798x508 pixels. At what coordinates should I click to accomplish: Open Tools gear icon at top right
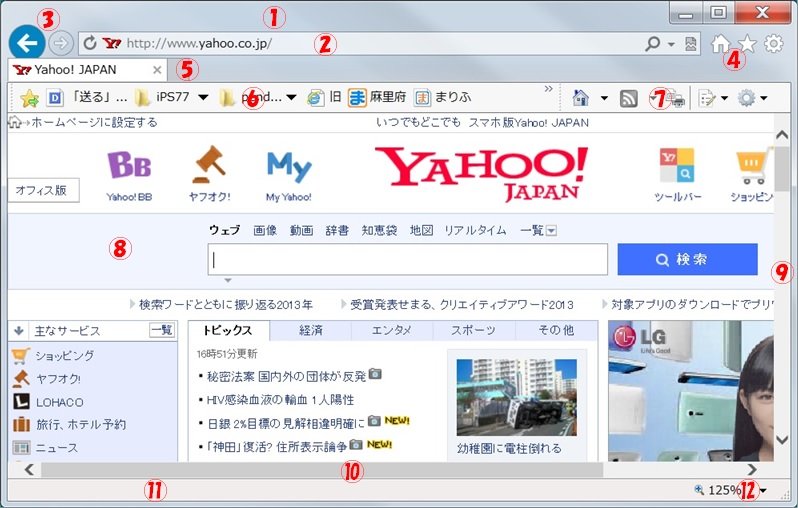[774, 44]
